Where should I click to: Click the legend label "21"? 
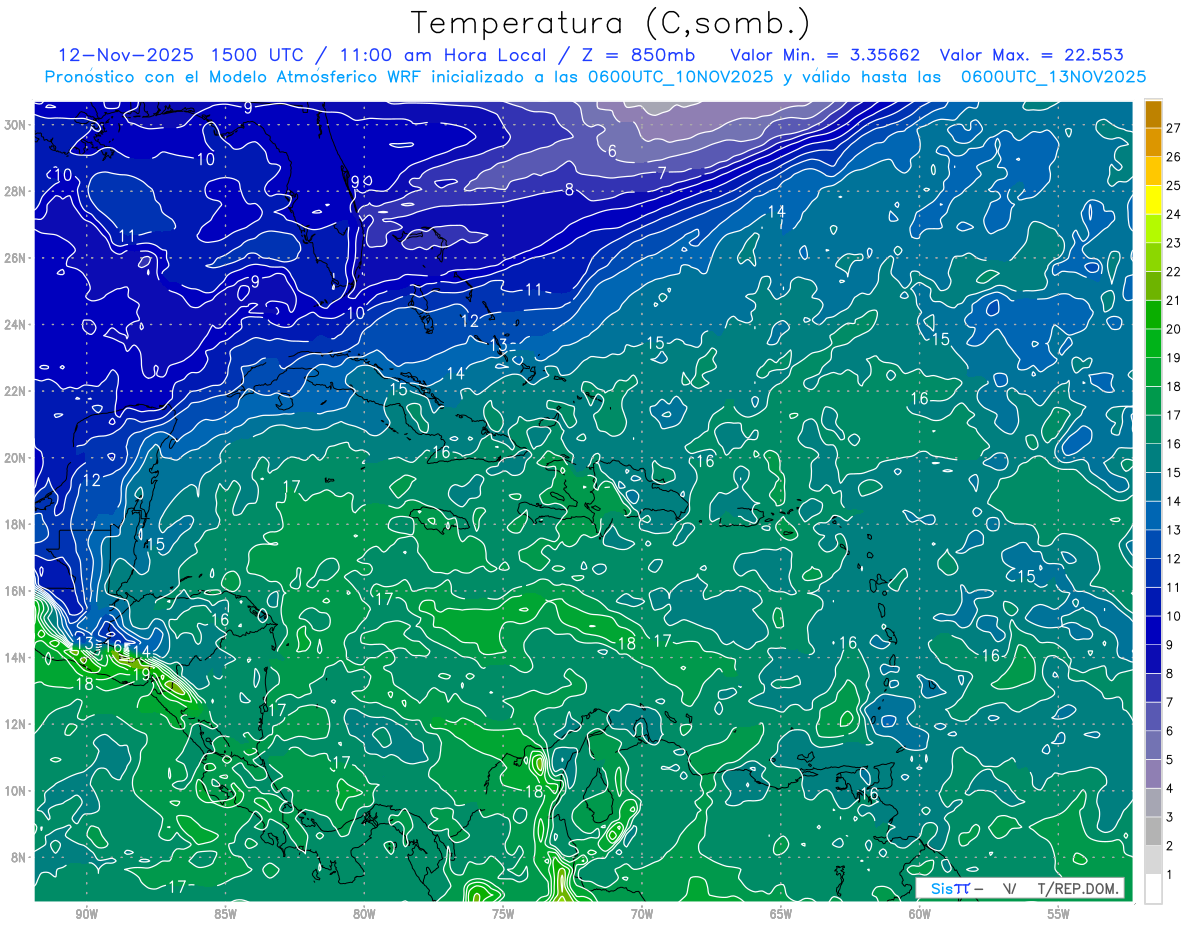pyautogui.click(x=1173, y=300)
